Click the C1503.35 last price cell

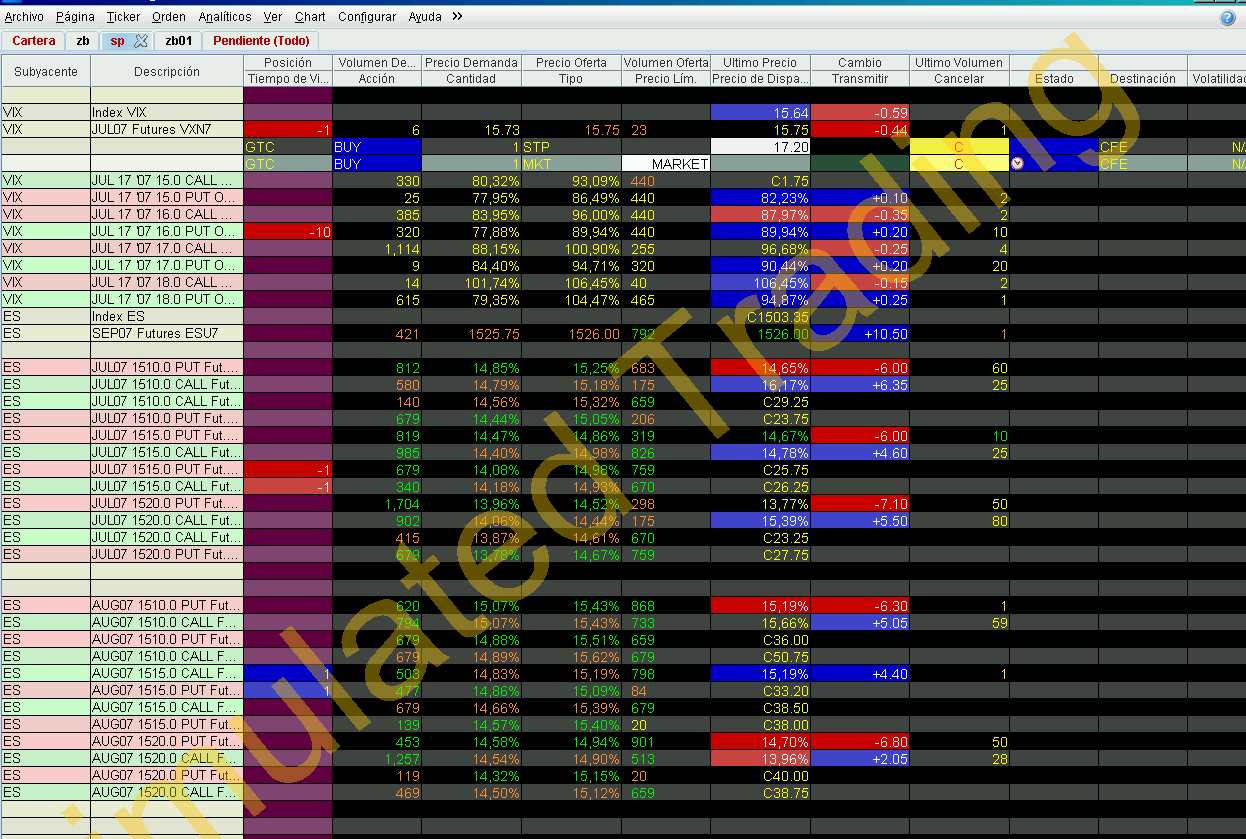(760, 317)
